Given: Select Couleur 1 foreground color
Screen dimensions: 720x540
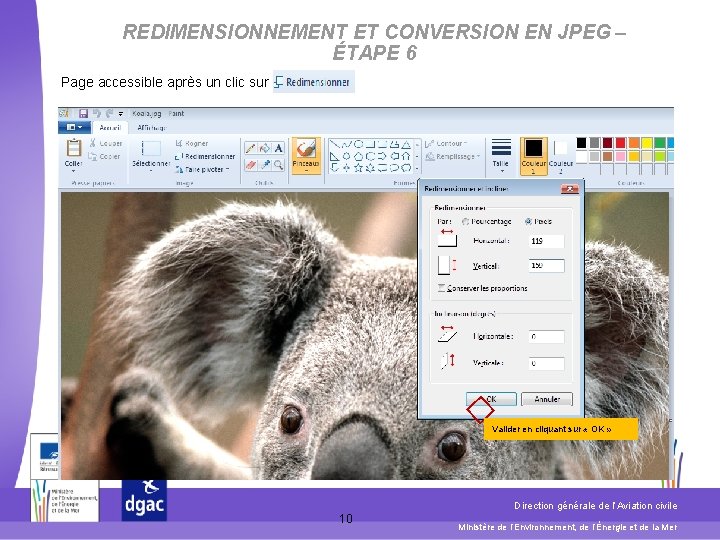Looking at the screenshot, I should pos(534,156).
